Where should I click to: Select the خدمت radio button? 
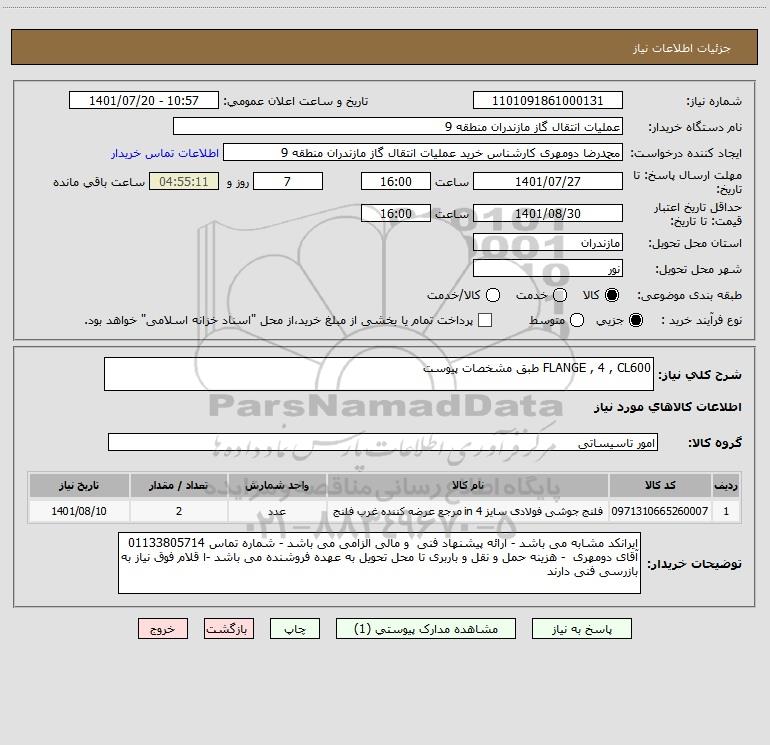pyautogui.click(x=560, y=295)
